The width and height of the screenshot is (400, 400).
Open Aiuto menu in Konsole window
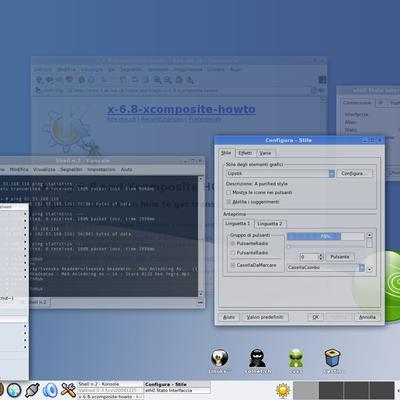click(126, 170)
